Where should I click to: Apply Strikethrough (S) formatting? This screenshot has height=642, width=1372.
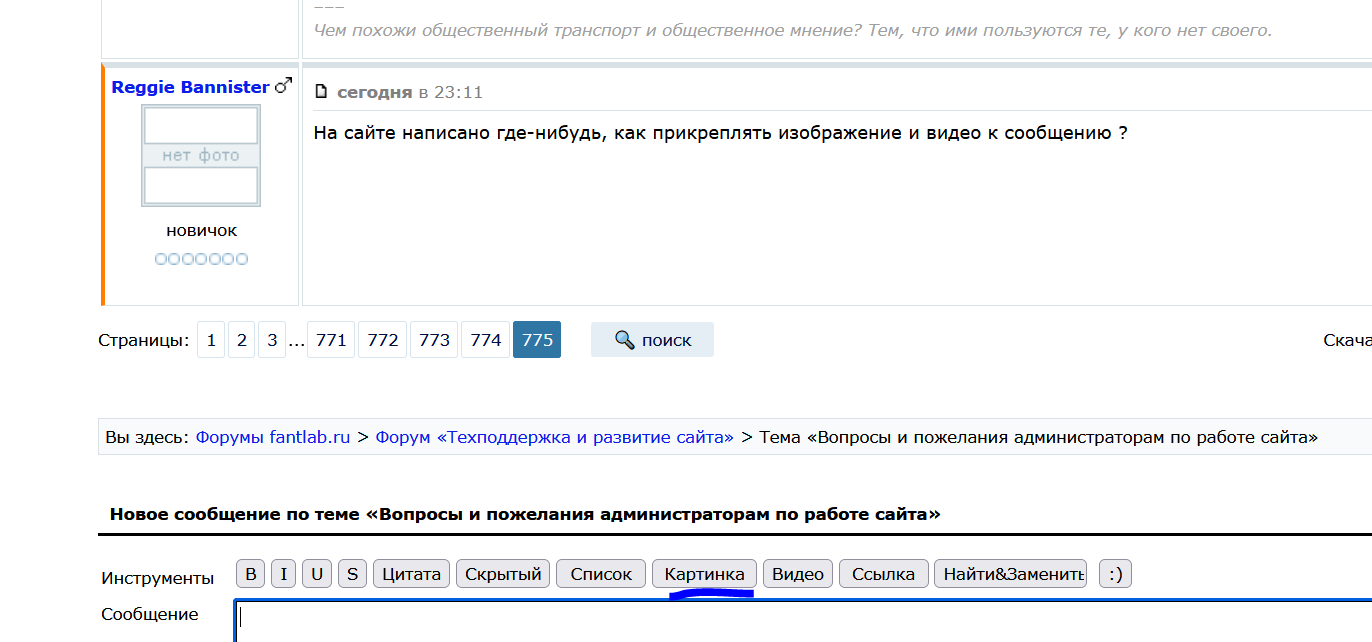pyautogui.click(x=352, y=574)
